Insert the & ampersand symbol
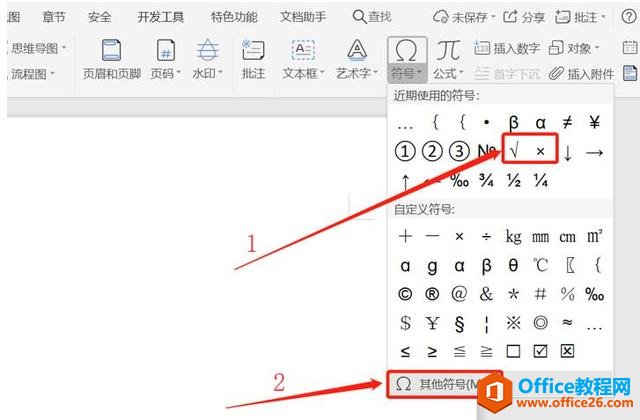This screenshot has height=420, width=640. pyautogui.click(x=486, y=294)
